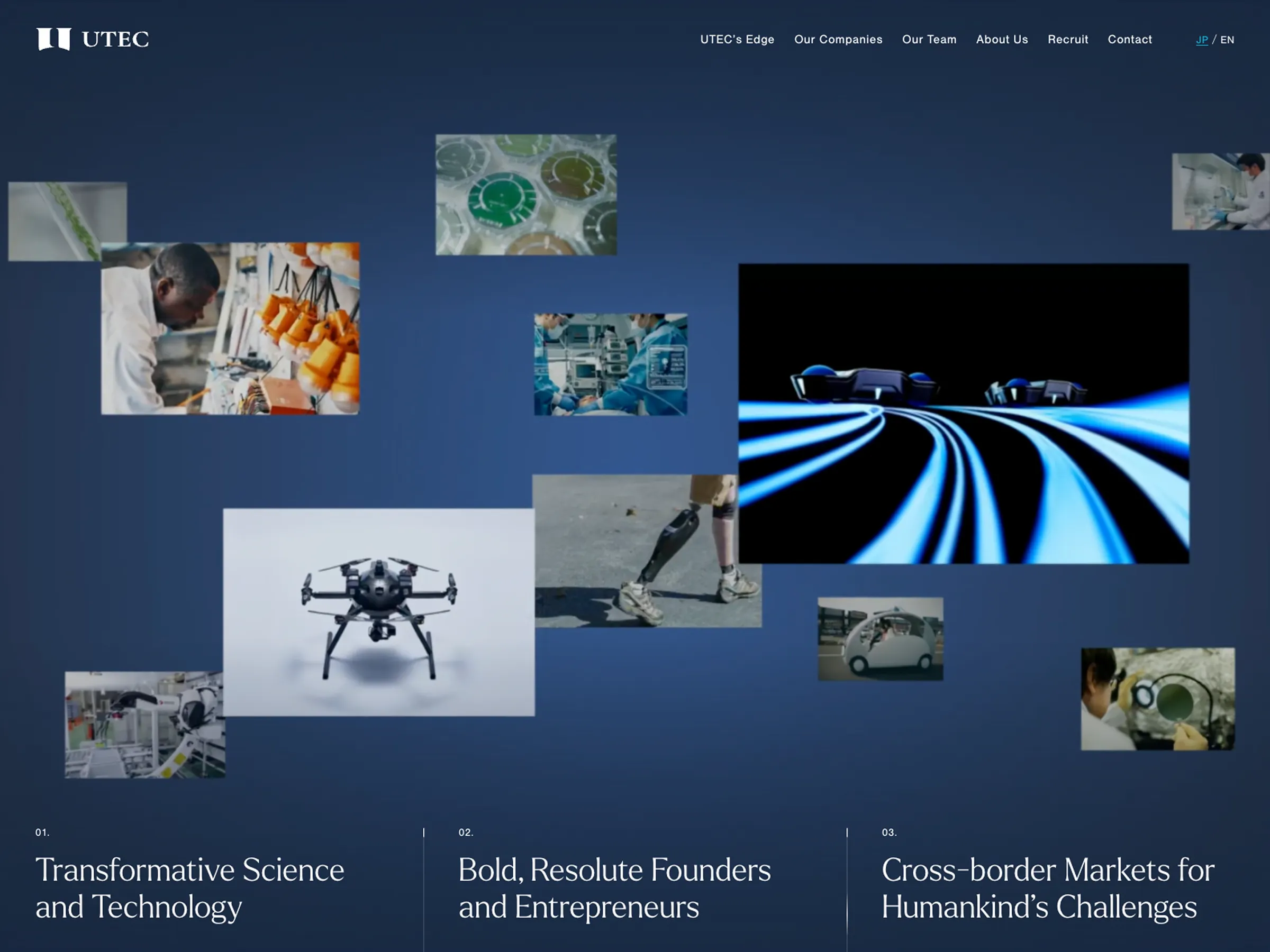This screenshot has height=952, width=1270.
Task: Open the small white pod car image
Action: 880,639
